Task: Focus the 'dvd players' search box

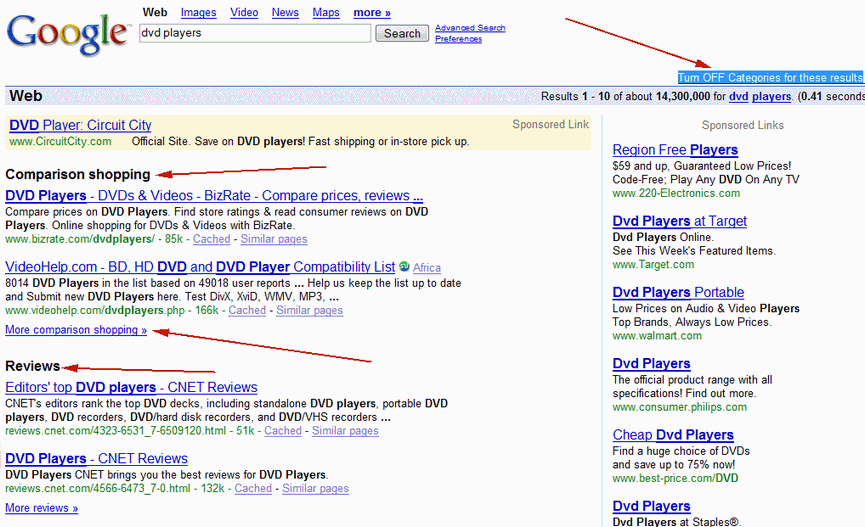Action: click(255, 33)
